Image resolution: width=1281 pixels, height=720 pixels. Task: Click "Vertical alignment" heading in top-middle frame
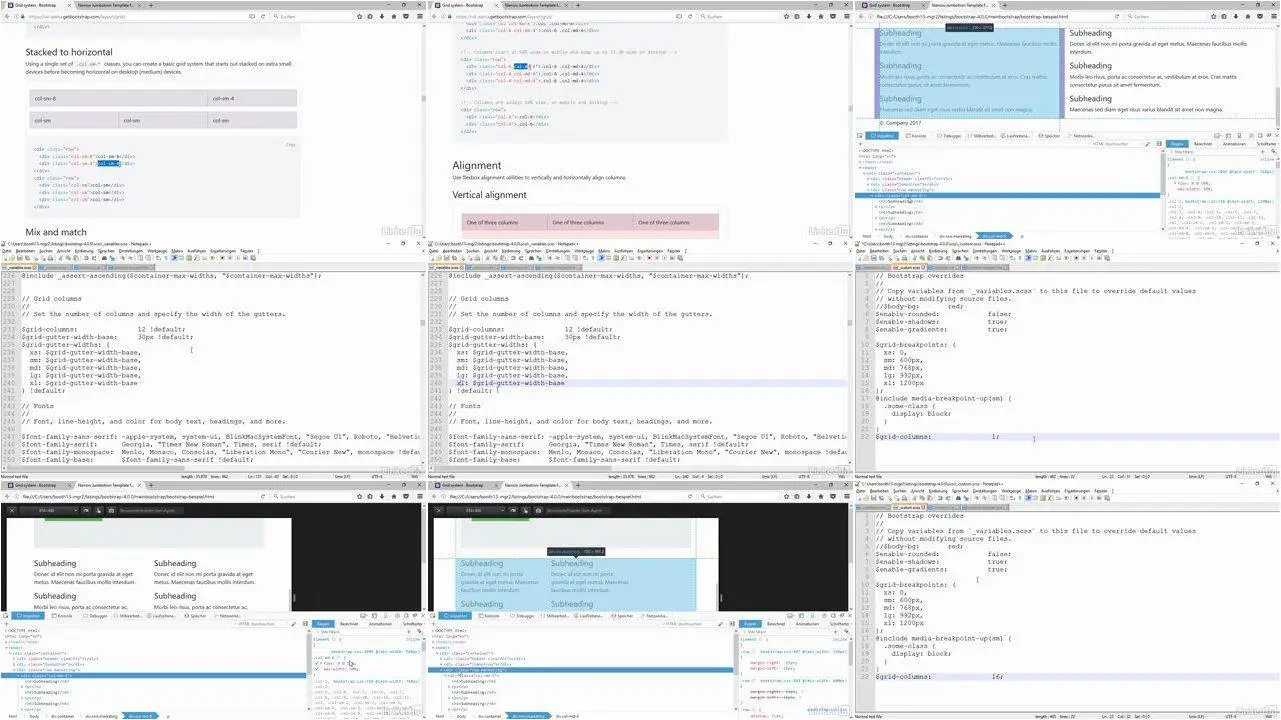point(489,195)
